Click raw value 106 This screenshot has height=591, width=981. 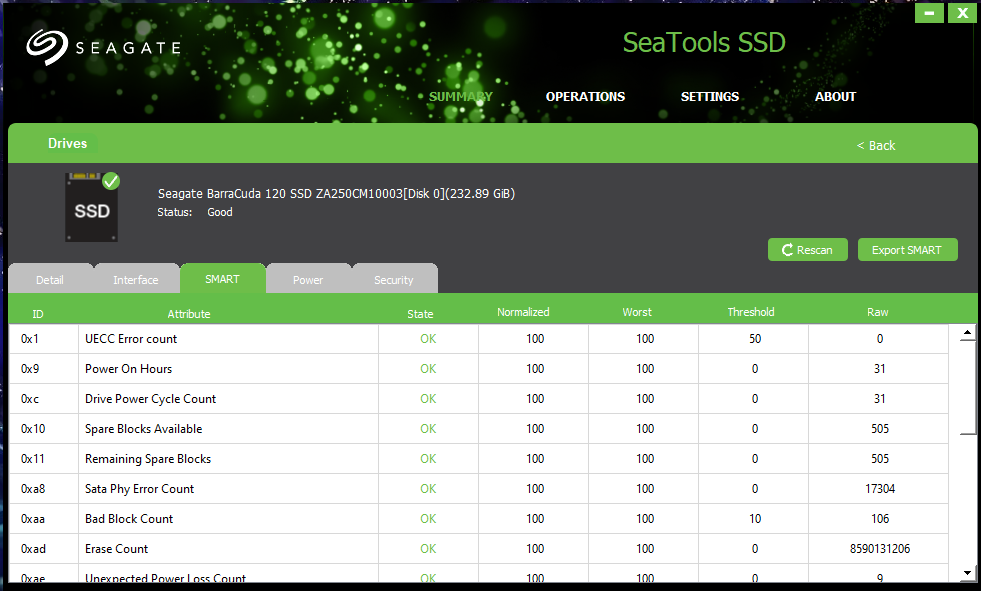pos(880,518)
